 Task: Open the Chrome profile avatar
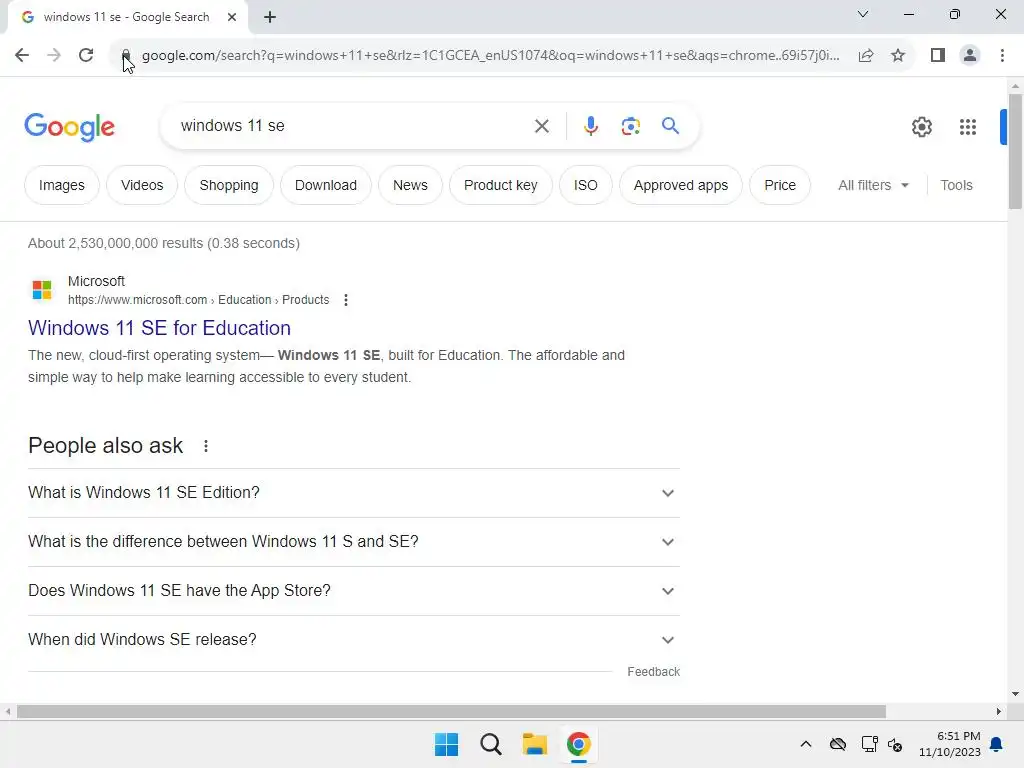click(970, 56)
